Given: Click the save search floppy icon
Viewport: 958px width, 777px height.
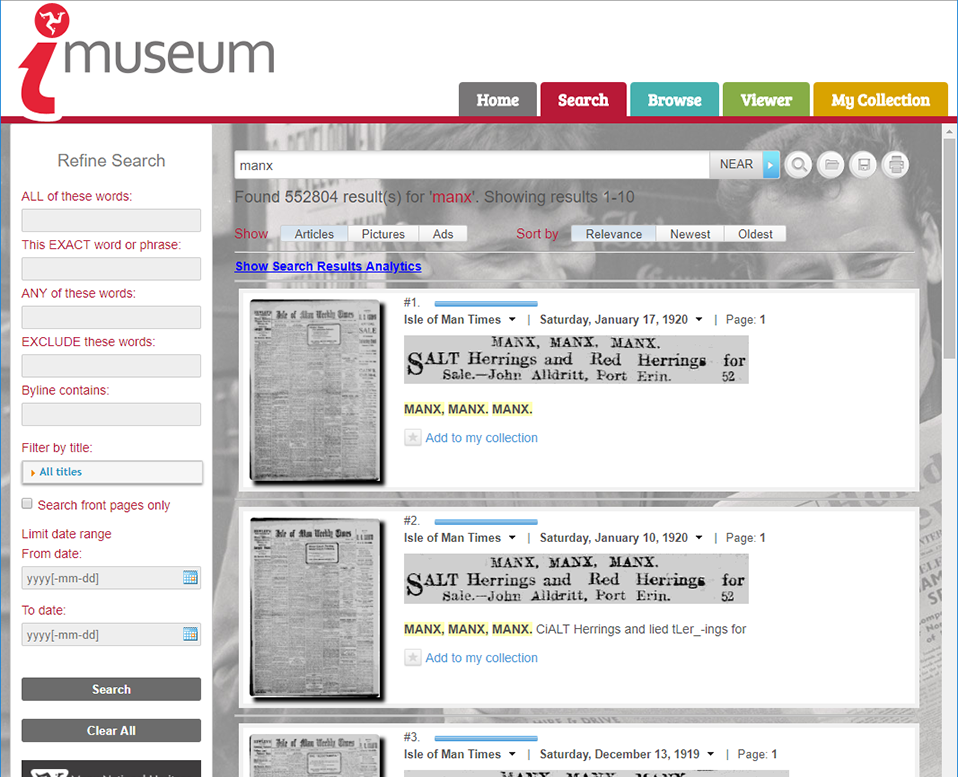Looking at the screenshot, I should point(863,165).
